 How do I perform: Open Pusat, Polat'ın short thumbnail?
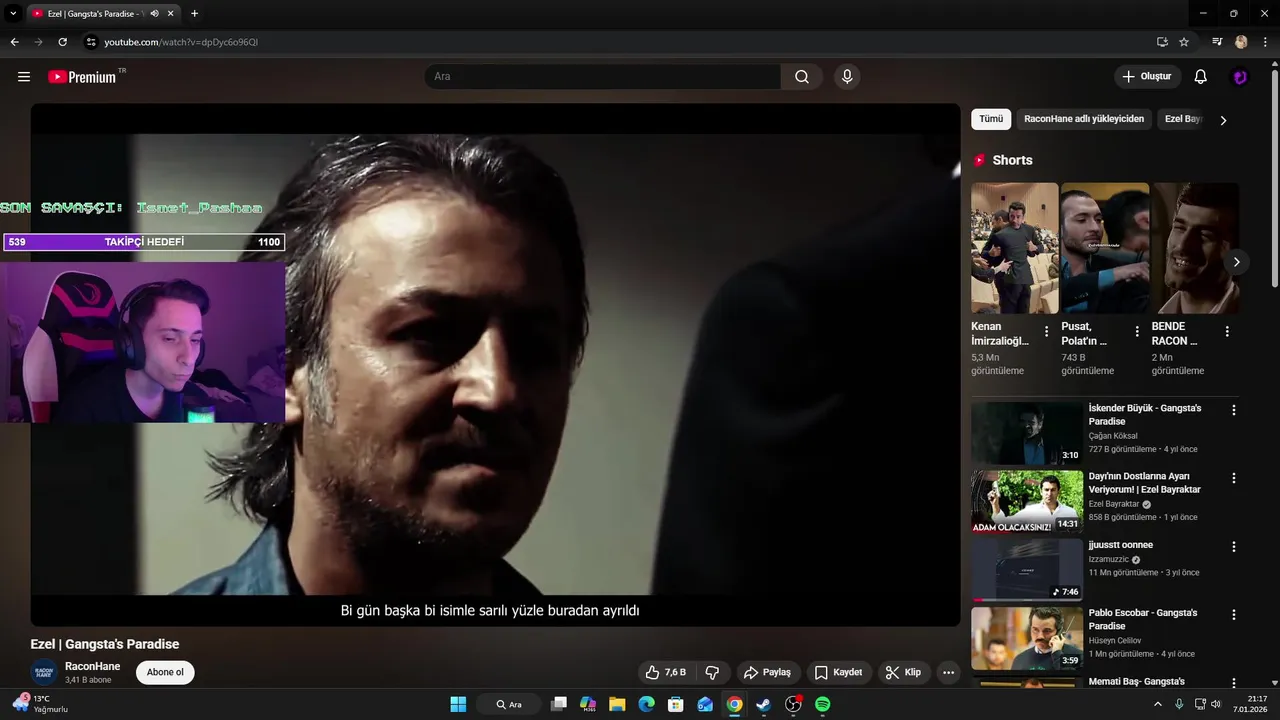1104,248
